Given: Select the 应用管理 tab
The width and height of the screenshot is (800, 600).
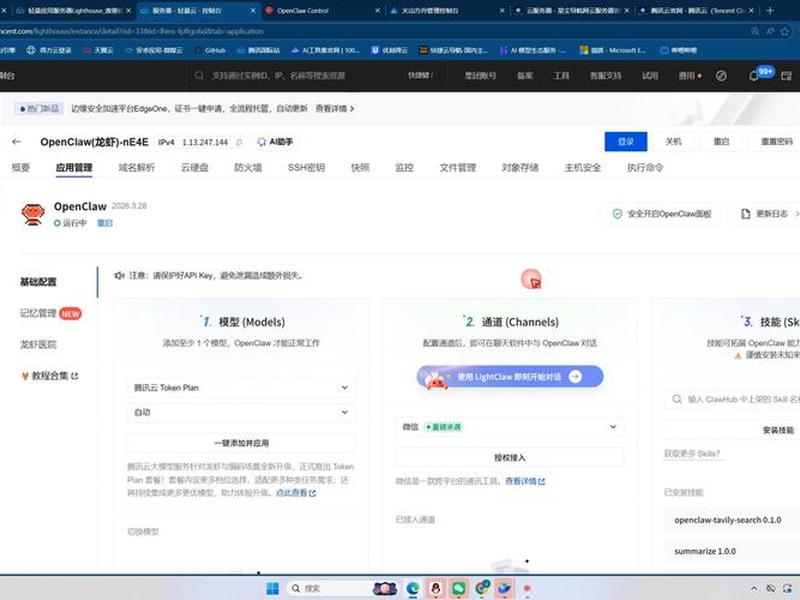Looking at the screenshot, I should click(x=74, y=167).
